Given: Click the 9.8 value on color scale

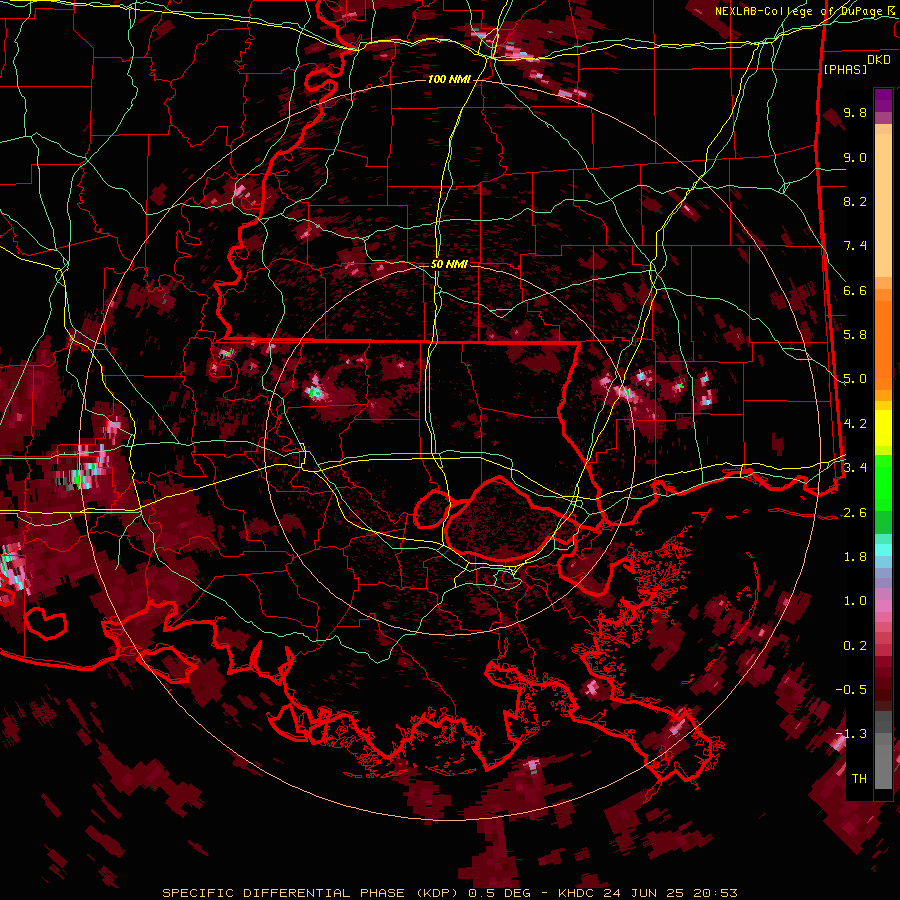Looking at the screenshot, I should [x=855, y=112].
